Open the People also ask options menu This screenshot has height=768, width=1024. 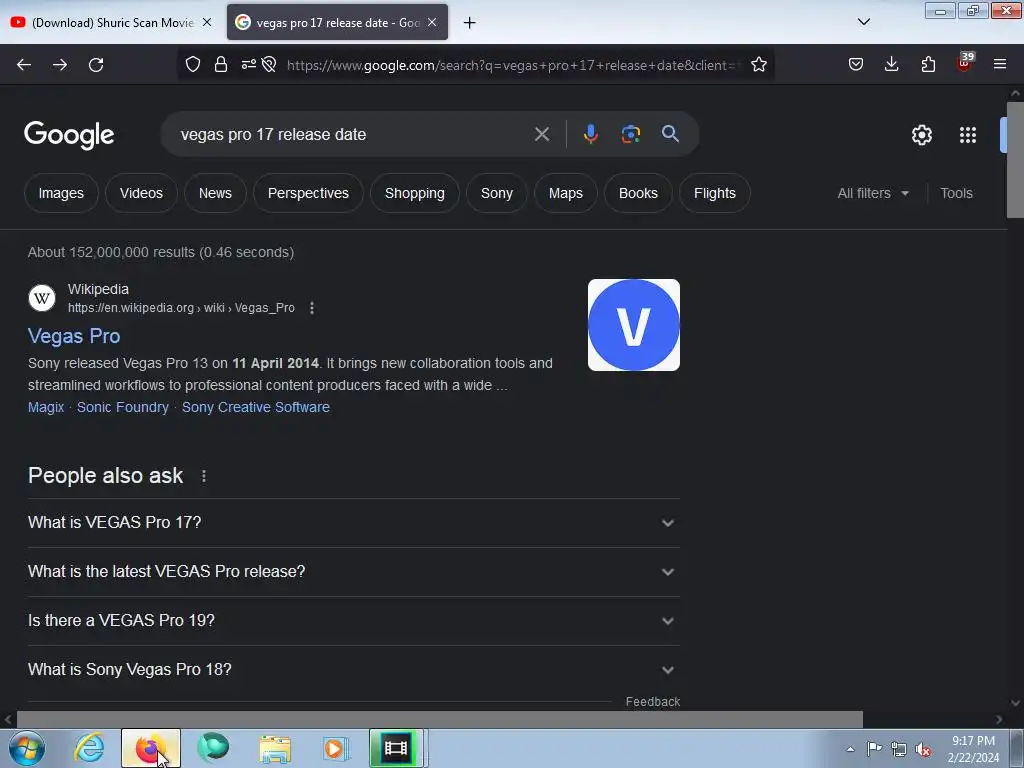[x=204, y=476]
